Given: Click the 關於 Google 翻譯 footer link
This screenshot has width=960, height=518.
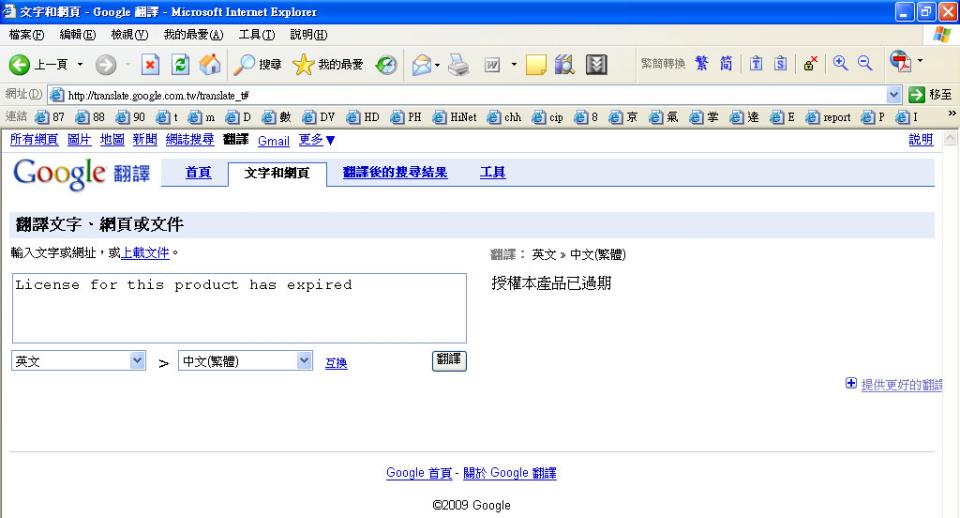Looking at the screenshot, I should [509, 473].
